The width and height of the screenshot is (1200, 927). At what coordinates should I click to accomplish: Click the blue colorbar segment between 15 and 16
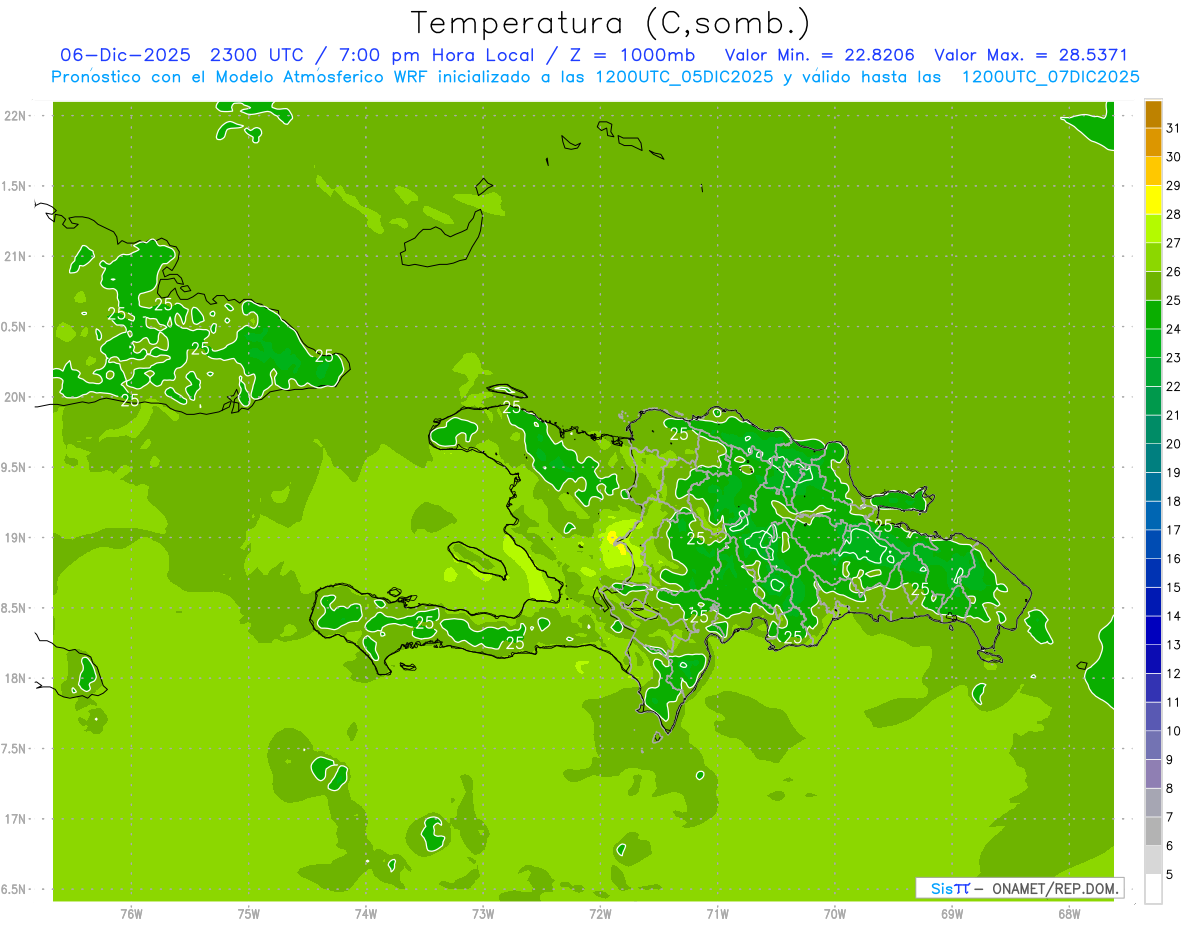[x=1153, y=573]
